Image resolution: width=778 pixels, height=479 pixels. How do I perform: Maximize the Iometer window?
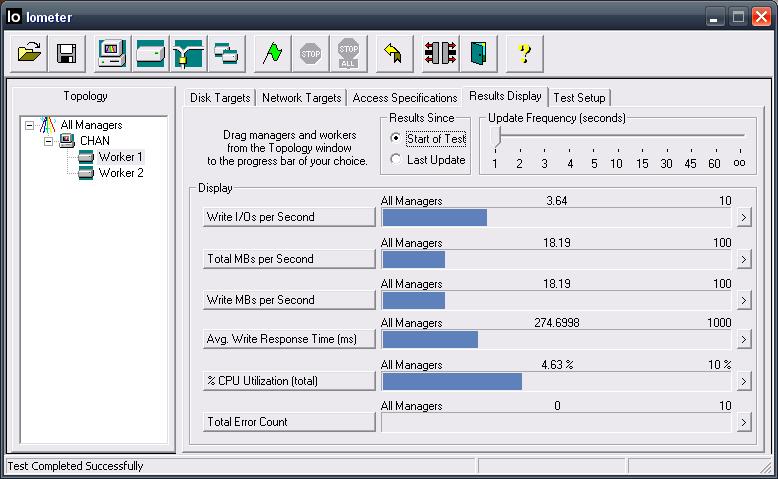738,17
